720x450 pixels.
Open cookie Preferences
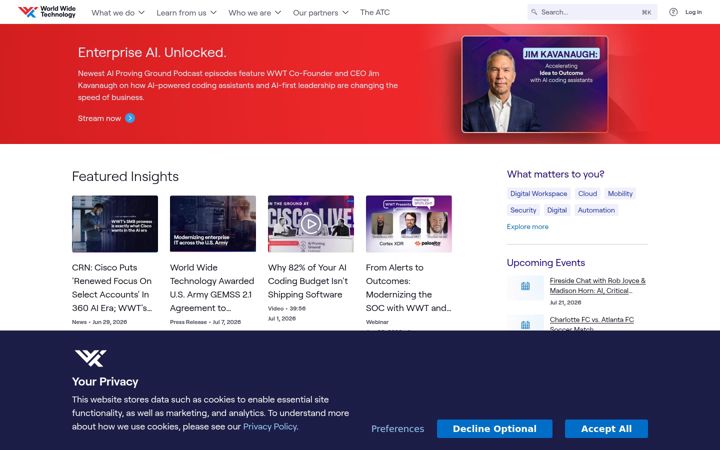point(398,429)
